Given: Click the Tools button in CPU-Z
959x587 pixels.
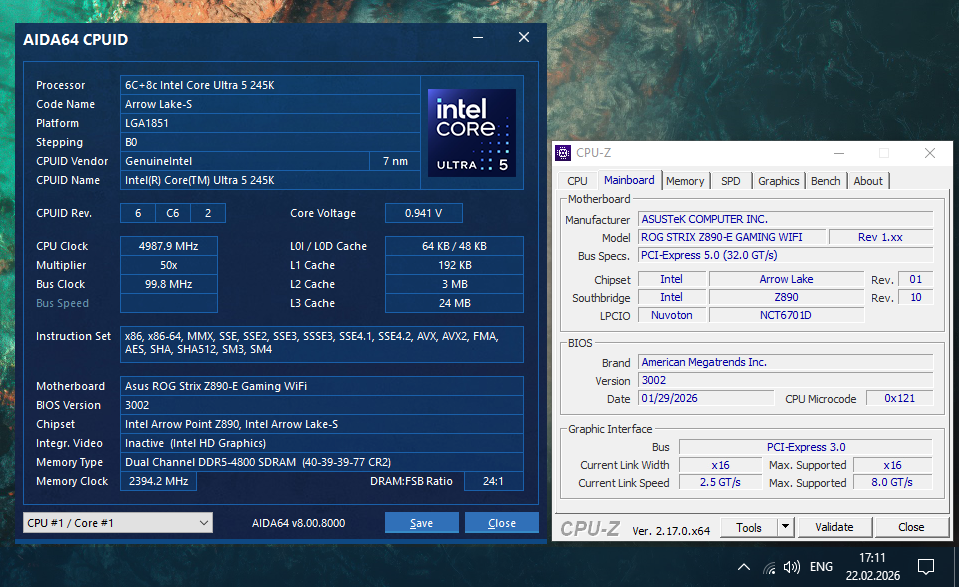Looking at the screenshot, I should click(x=749, y=527).
